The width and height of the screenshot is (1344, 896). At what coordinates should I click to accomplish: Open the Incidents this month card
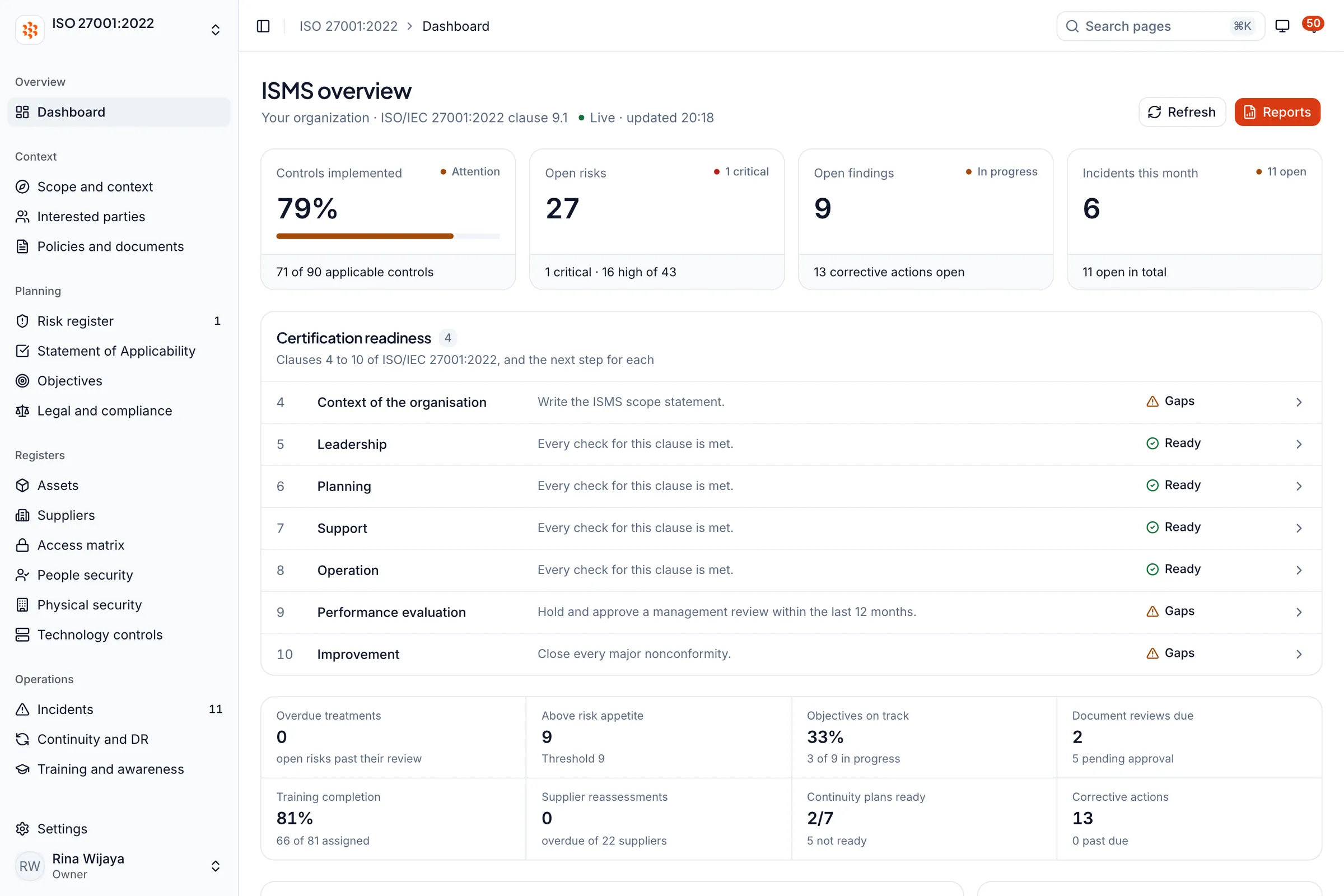point(1194,220)
